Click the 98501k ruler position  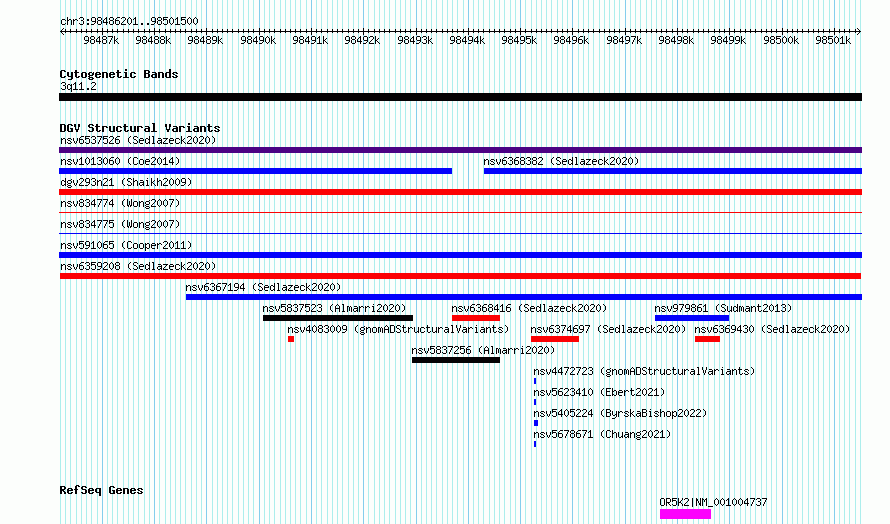(833, 40)
